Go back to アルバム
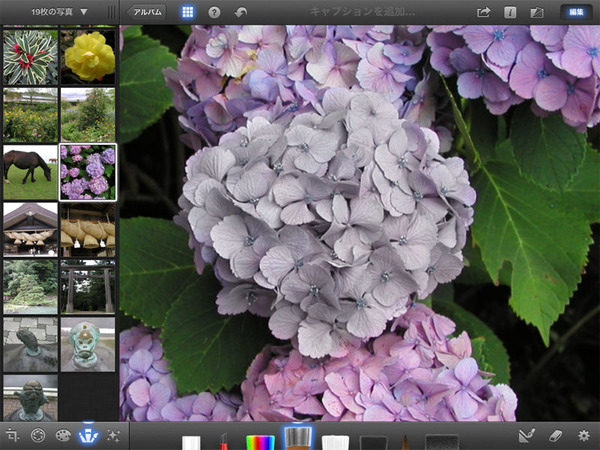 click(x=147, y=12)
